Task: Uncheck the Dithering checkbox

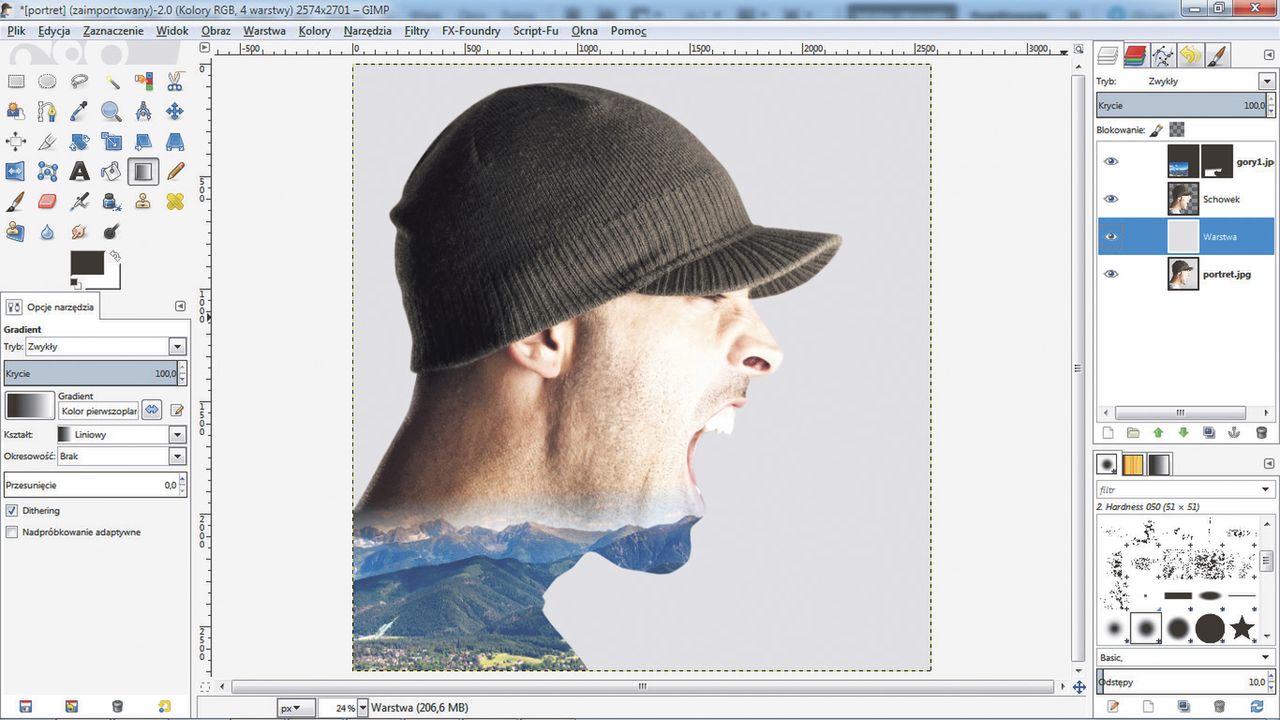Action: (x=12, y=510)
